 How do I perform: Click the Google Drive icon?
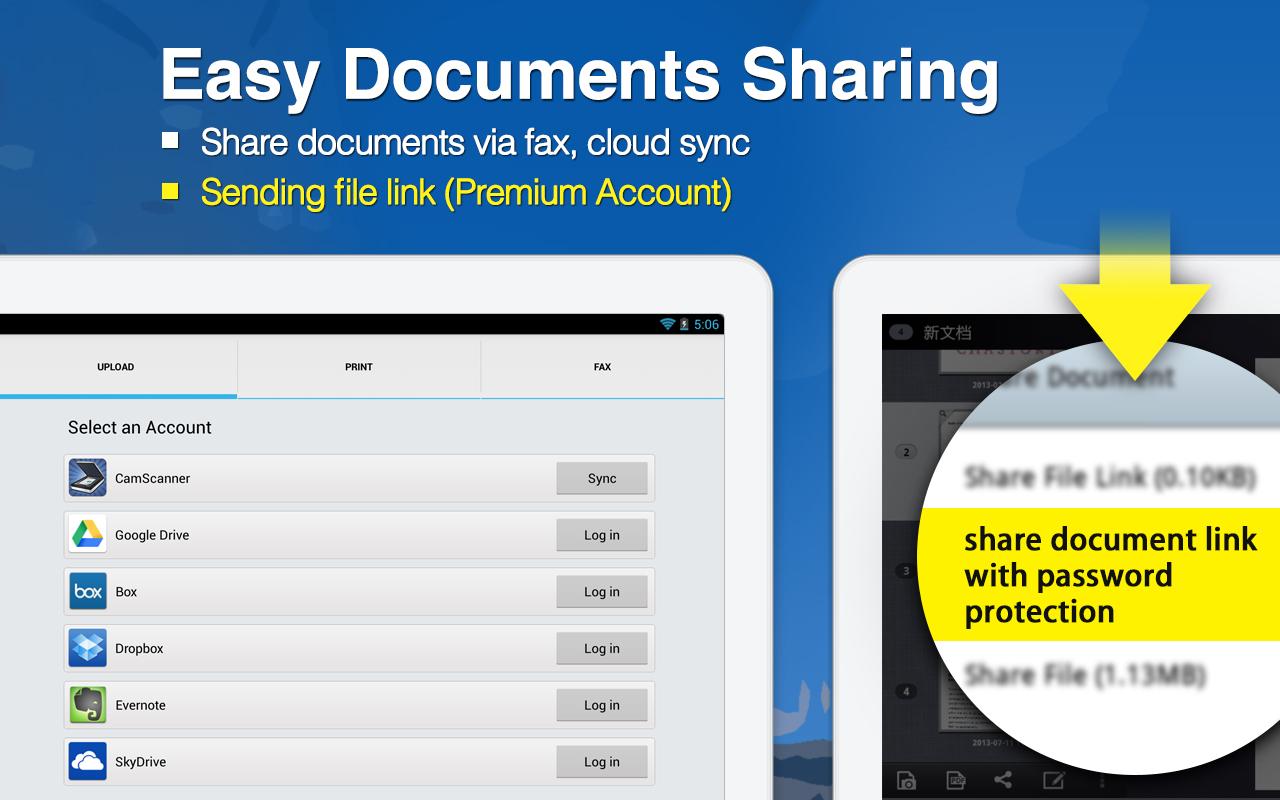coord(88,535)
